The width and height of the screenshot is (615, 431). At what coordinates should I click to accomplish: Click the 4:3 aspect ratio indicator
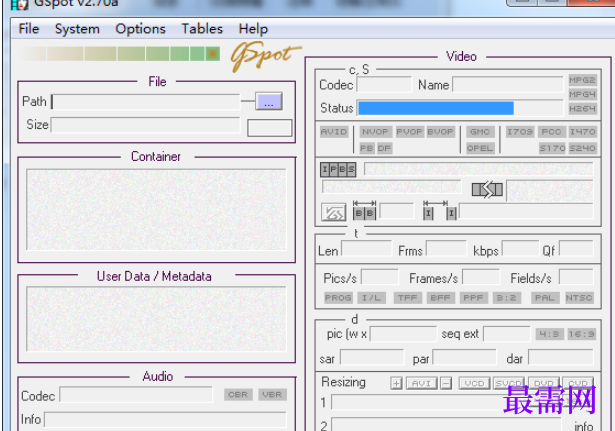point(550,334)
